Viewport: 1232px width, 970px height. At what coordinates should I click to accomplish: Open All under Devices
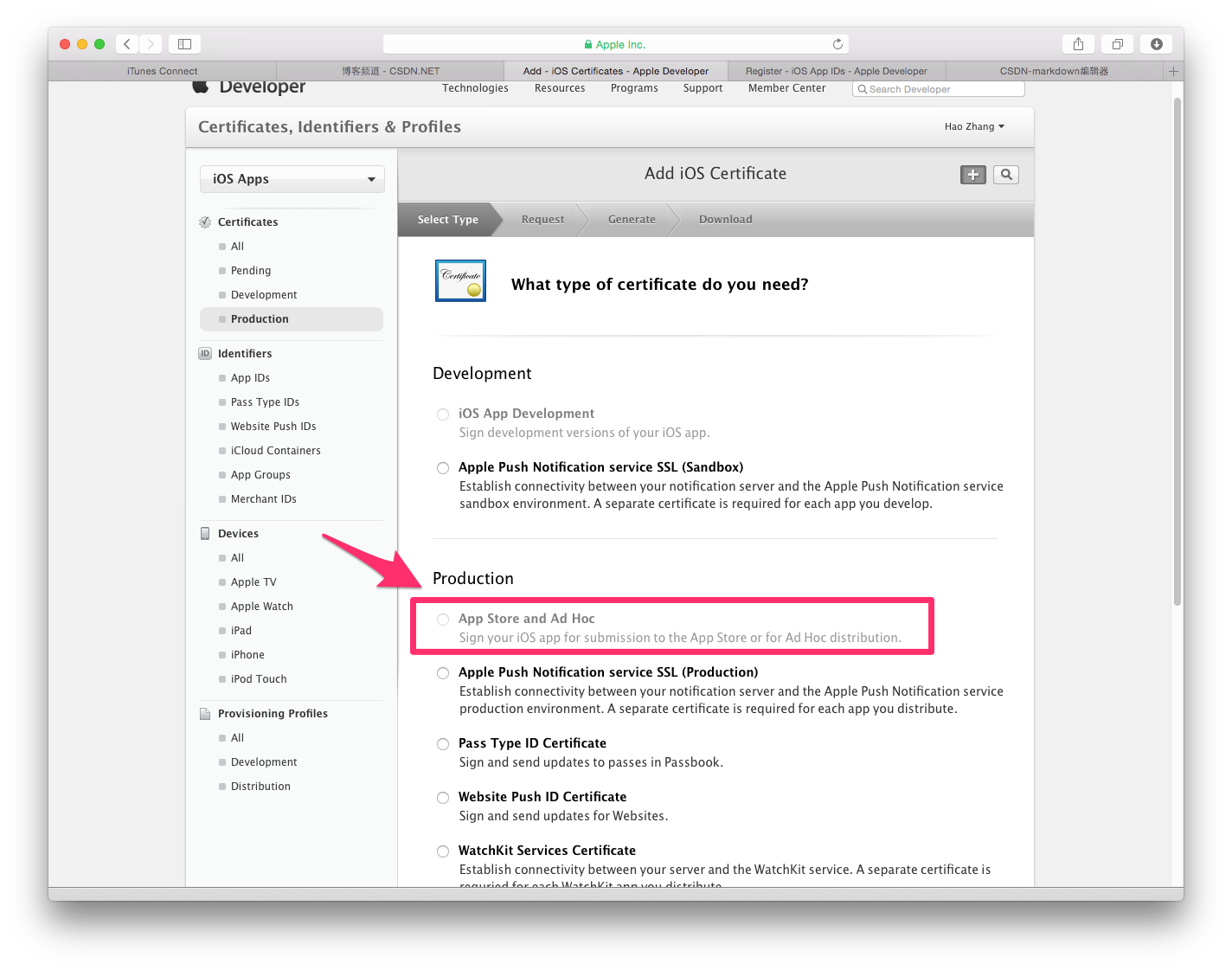(237, 558)
